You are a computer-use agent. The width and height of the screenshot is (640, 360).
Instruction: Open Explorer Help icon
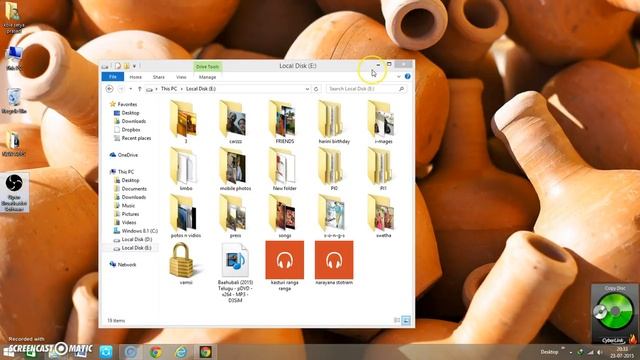(x=407, y=77)
